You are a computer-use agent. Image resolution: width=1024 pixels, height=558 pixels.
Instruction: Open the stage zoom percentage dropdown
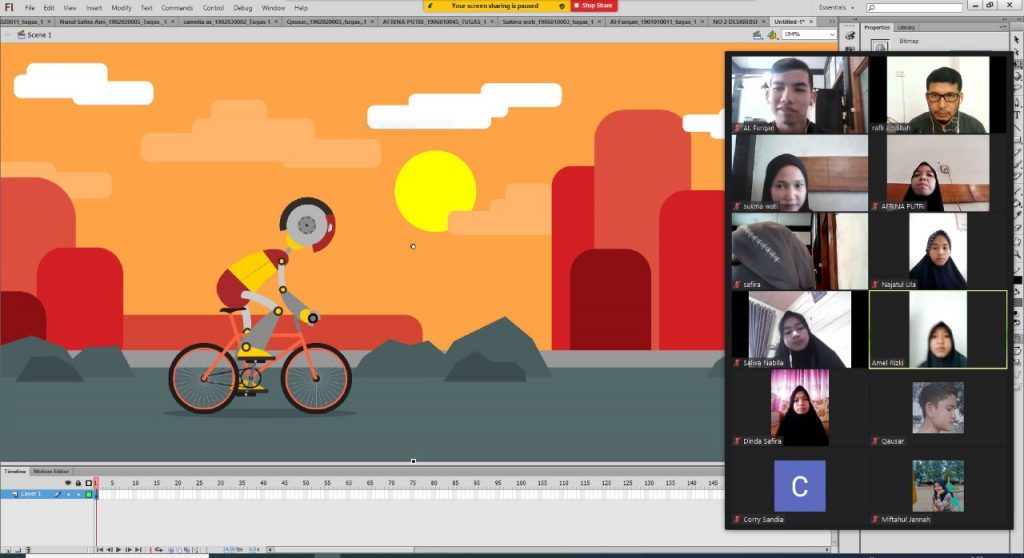pyautogui.click(x=832, y=34)
